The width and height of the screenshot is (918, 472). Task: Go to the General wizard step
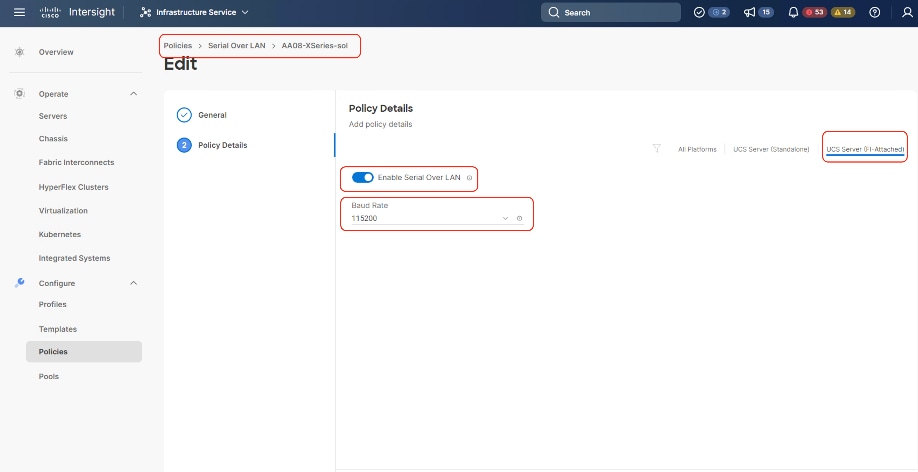tap(213, 115)
